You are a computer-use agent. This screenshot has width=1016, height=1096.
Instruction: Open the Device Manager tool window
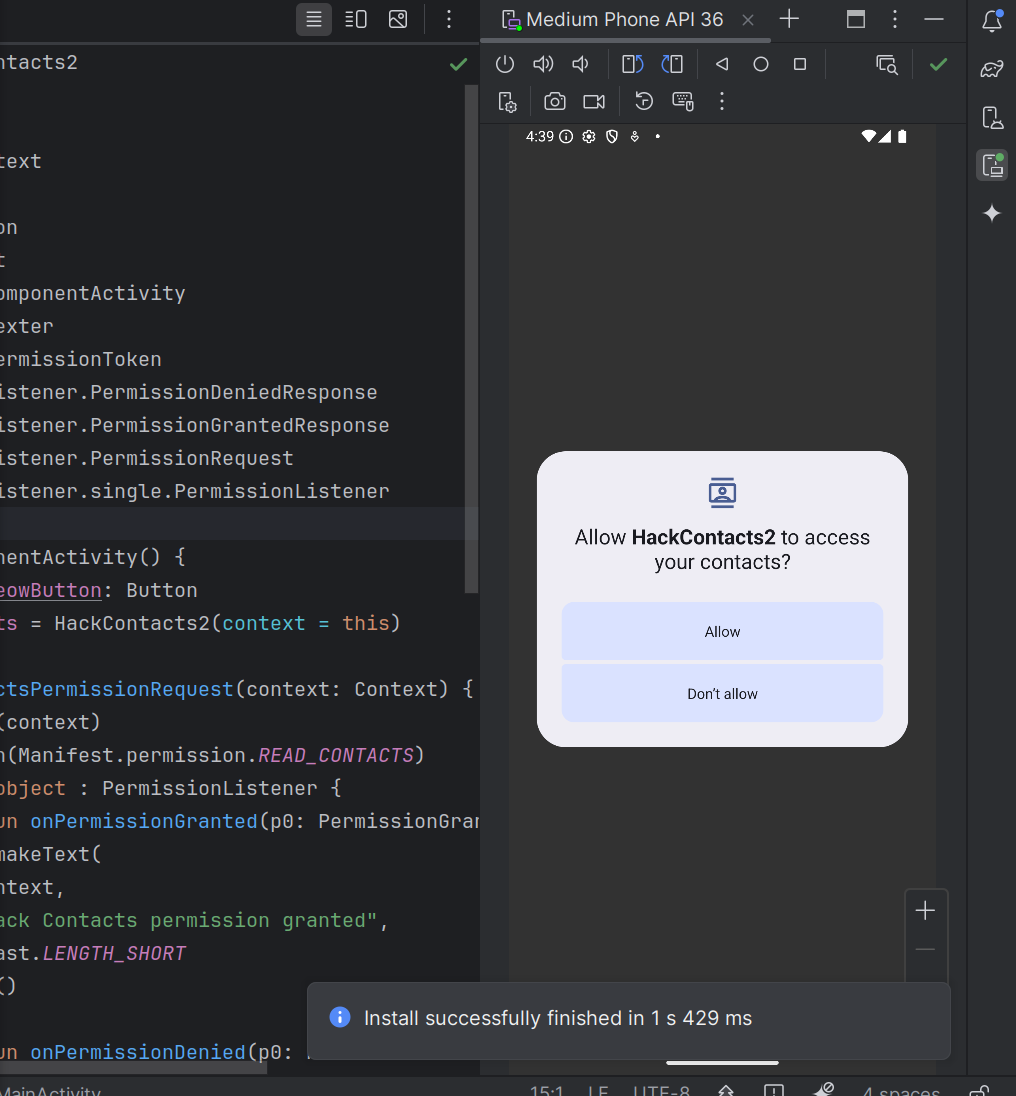(x=992, y=117)
